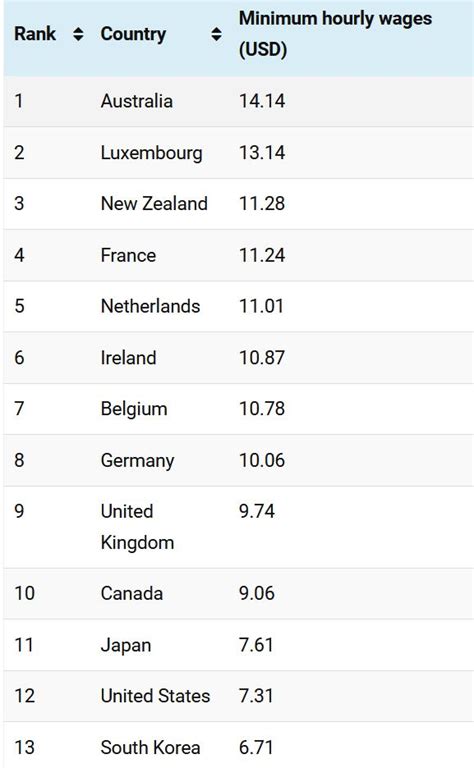Sort table by Country column arrows

pyautogui.click(x=216, y=34)
